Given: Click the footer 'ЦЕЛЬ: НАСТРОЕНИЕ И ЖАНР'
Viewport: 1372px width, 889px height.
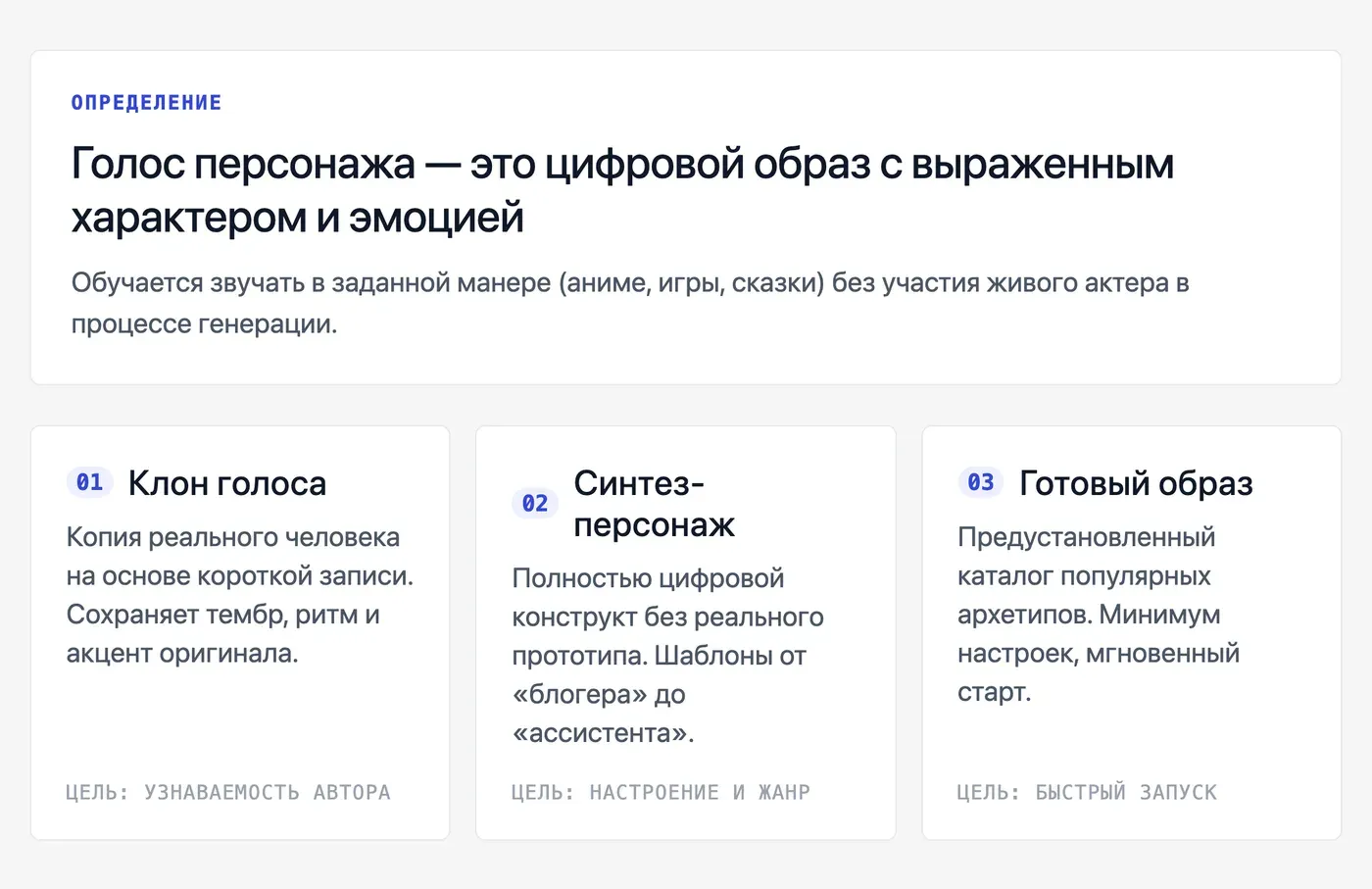Looking at the screenshot, I should [661, 792].
